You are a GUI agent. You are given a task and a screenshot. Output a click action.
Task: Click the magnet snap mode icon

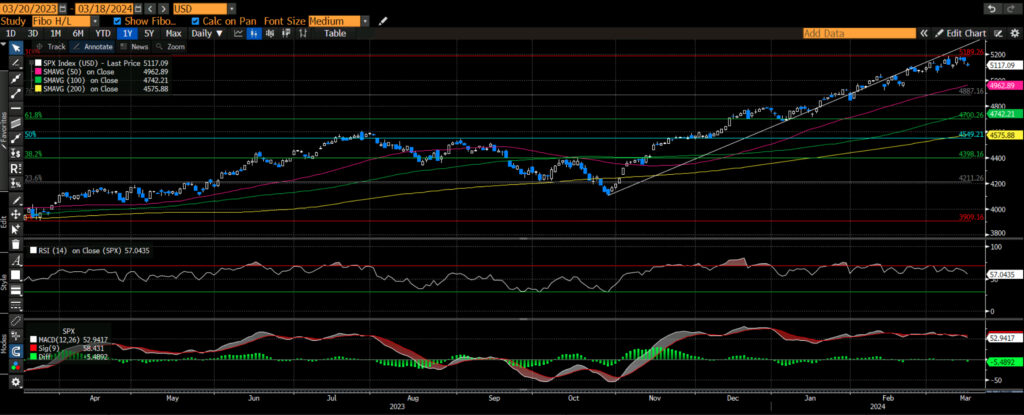(15, 351)
